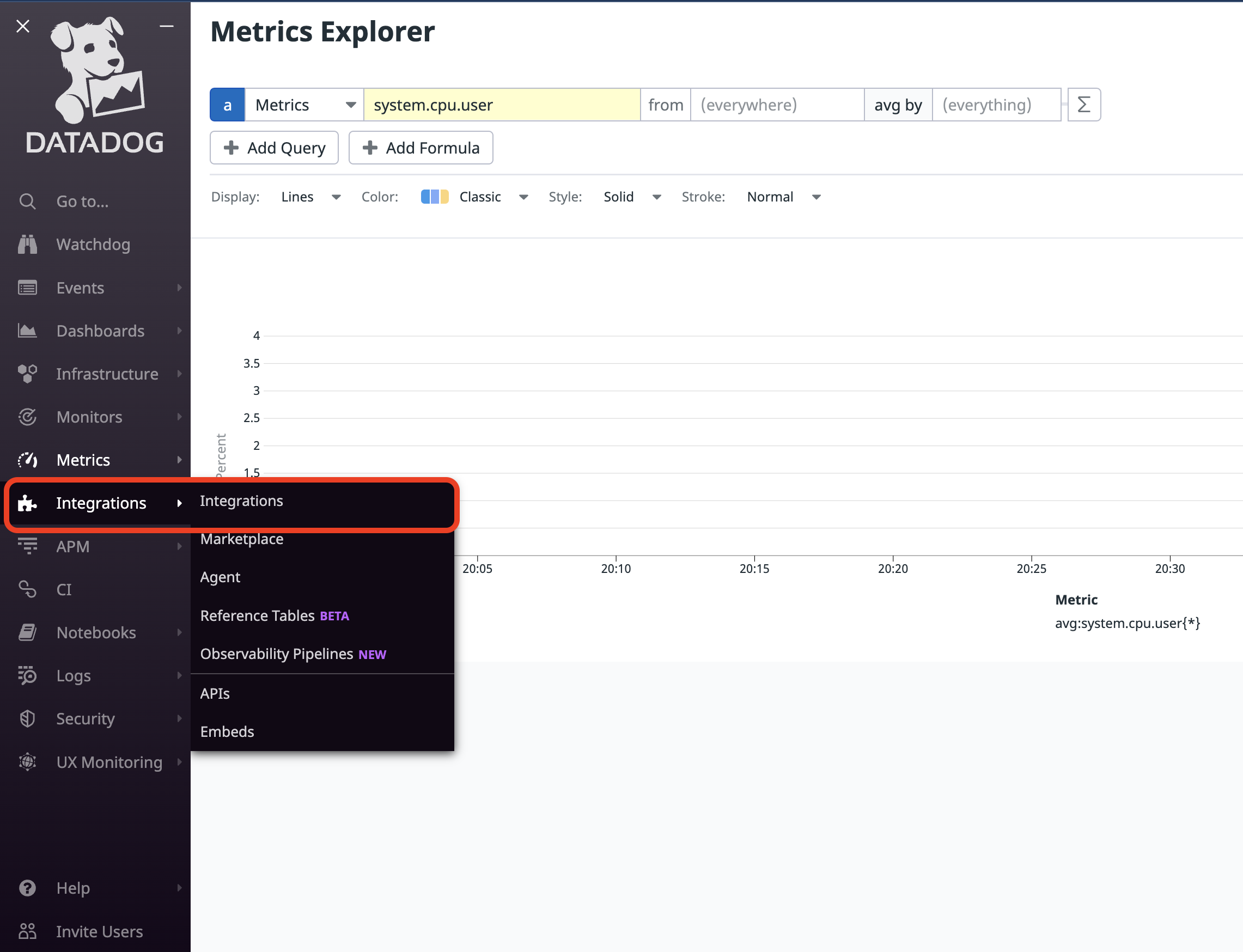Click the APM traces icon
1243x952 pixels.
tap(27, 546)
